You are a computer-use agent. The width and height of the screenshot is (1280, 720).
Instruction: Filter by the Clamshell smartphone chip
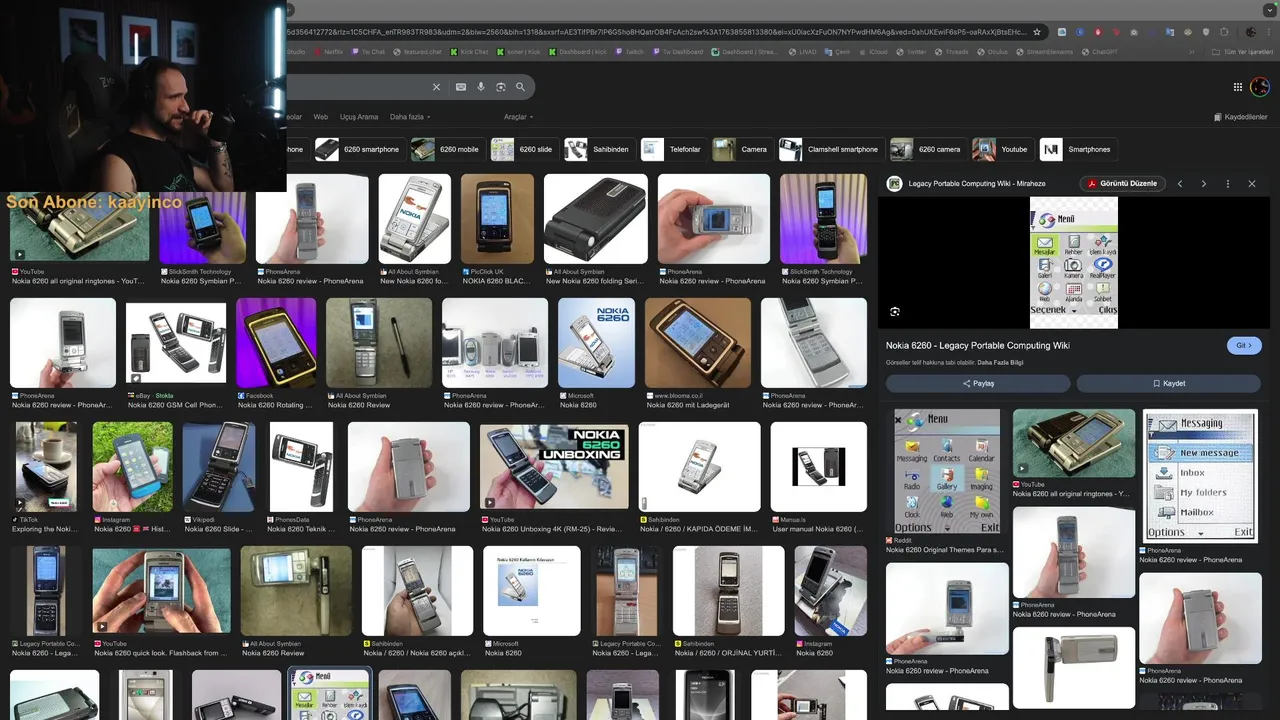pyautogui.click(x=831, y=149)
